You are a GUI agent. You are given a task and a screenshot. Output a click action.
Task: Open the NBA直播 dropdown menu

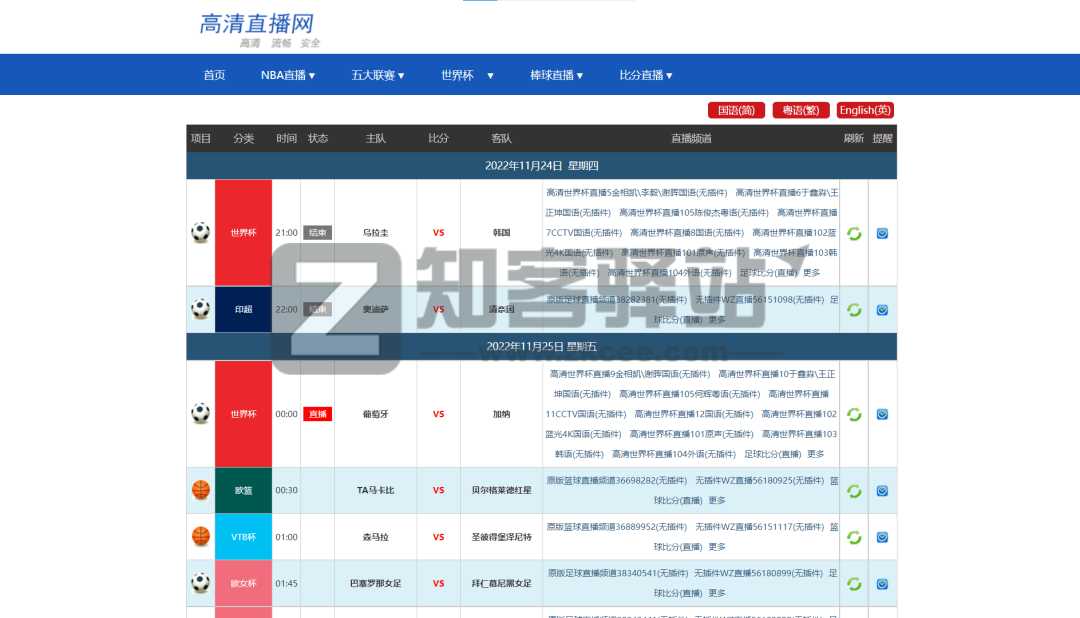pyautogui.click(x=288, y=74)
